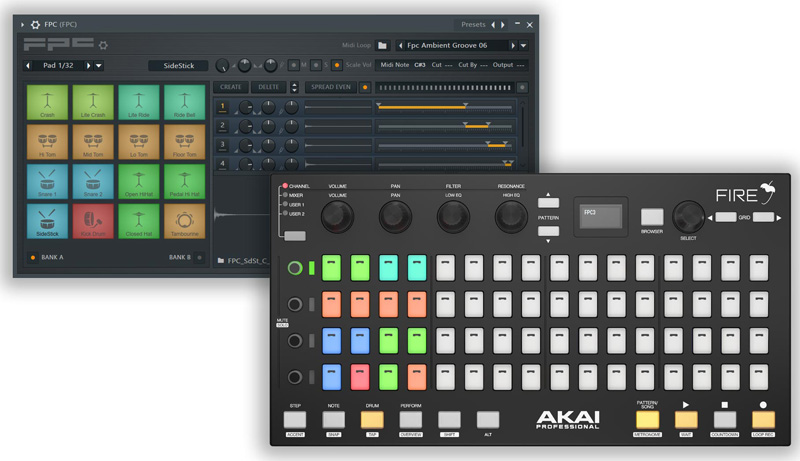The width and height of the screenshot is (800, 461).
Task: Switch Fire to DRUM mode
Action: [x=372, y=420]
